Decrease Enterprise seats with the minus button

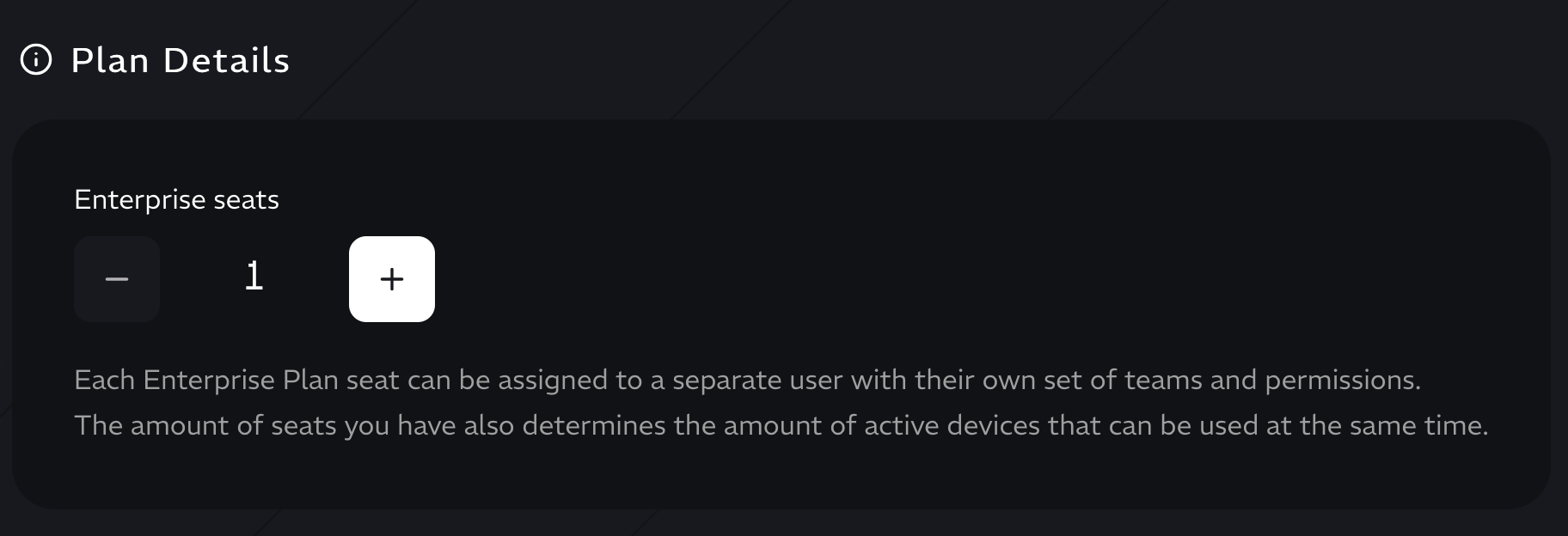point(117,279)
